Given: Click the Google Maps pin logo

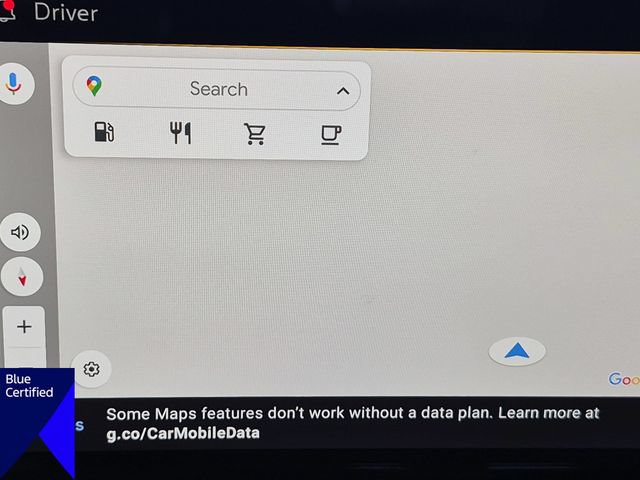Looking at the screenshot, I should click(94, 86).
